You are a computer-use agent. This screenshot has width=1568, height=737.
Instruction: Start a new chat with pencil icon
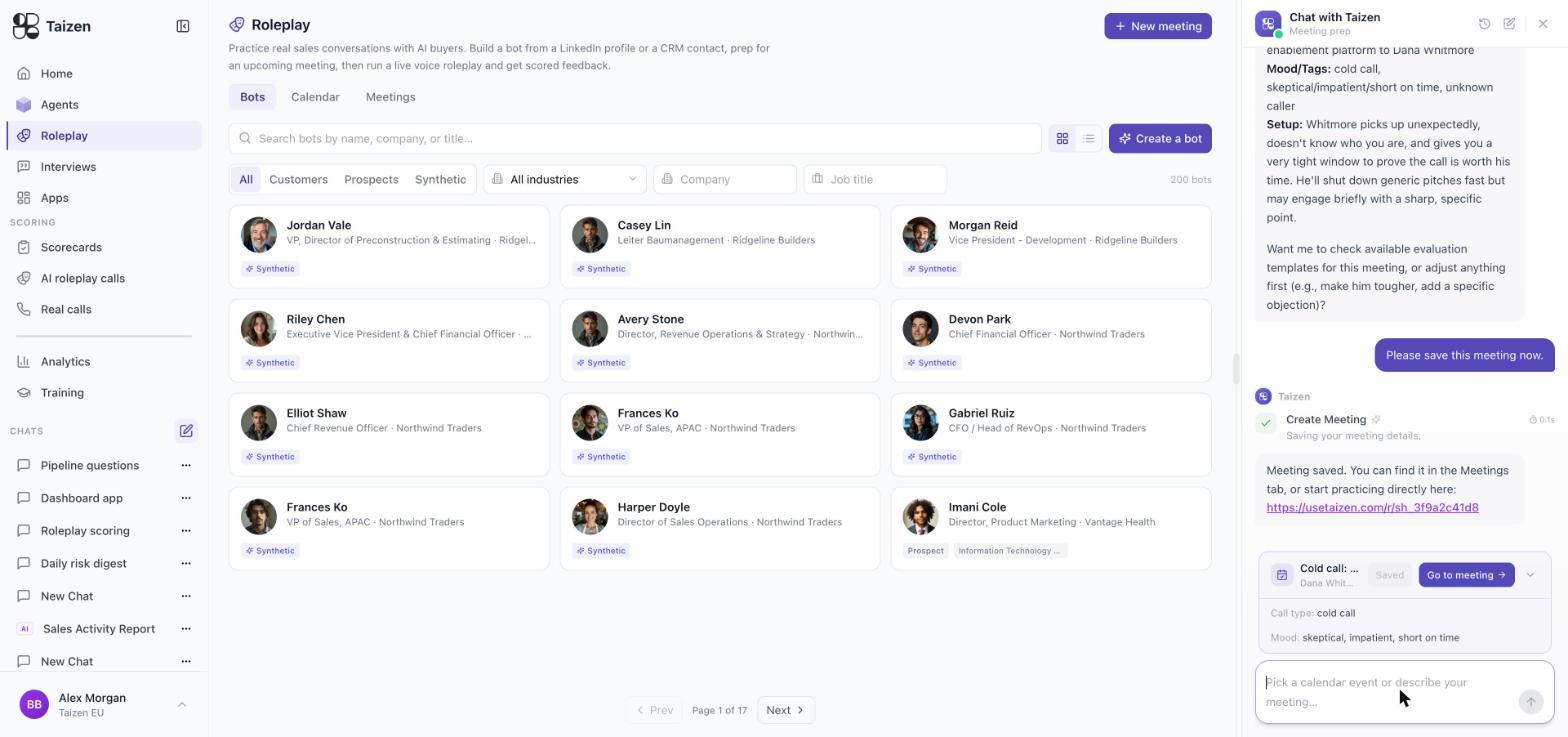[186, 431]
